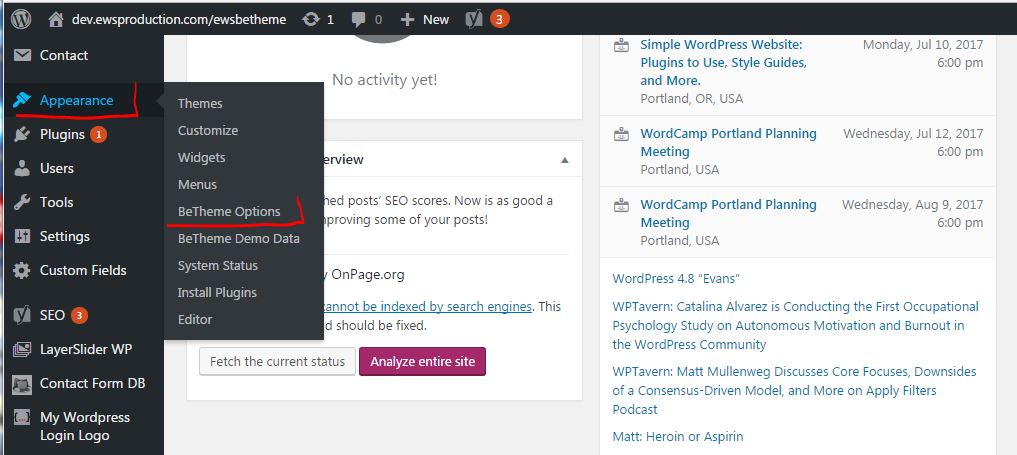The width and height of the screenshot is (1017, 455).
Task: Click the LayerSlider WP icon
Action: tap(22, 350)
